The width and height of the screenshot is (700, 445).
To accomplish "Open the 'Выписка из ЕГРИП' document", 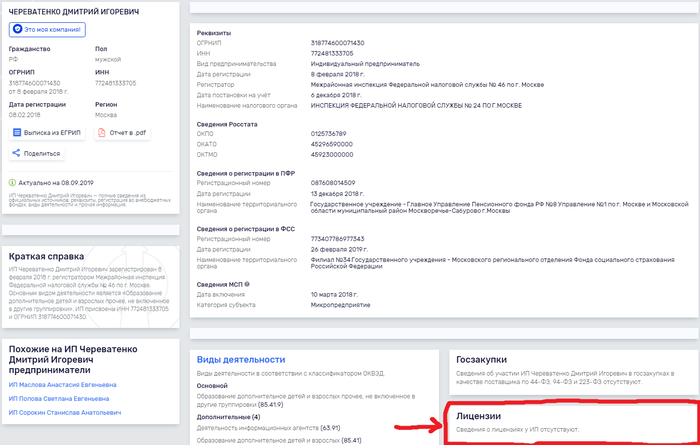I will tap(47, 133).
